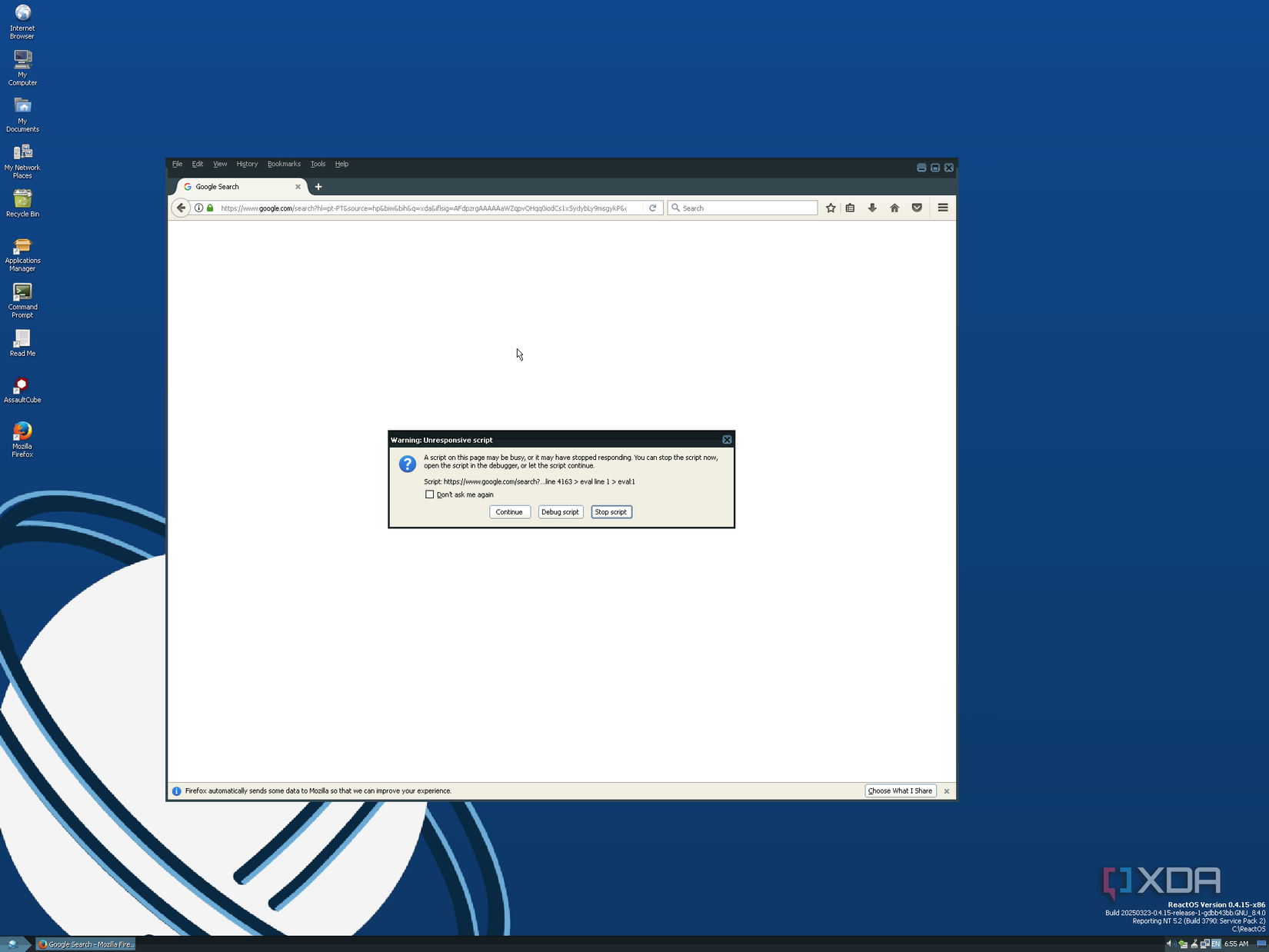Image resolution: width=1269 pixels, height=952 pixels.
Task: Save page to Pocket icon
Action: pyautogui.click(x=917, y=208)
